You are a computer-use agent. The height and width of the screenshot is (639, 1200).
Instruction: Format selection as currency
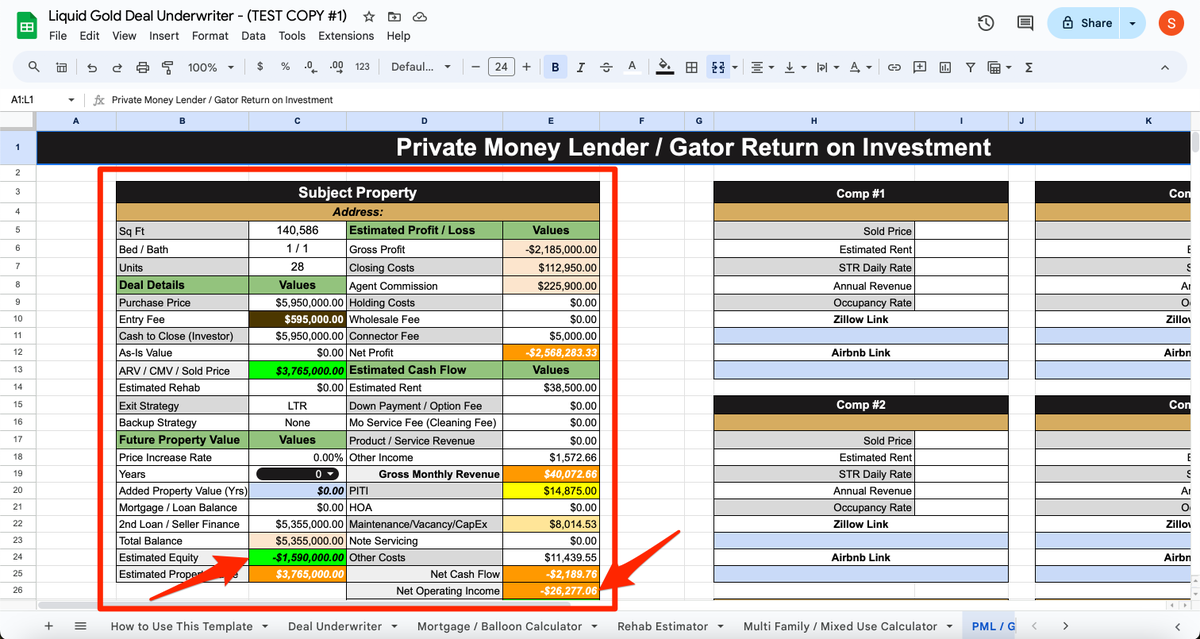pos(260,67)
